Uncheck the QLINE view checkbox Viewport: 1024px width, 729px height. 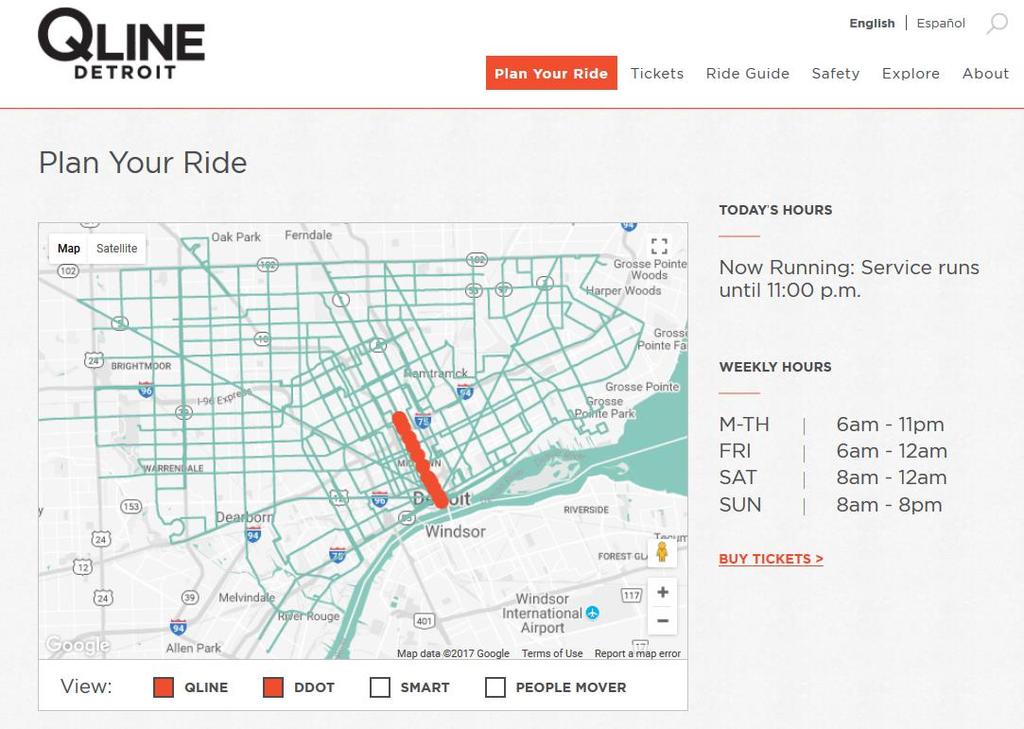coord(163,687)
